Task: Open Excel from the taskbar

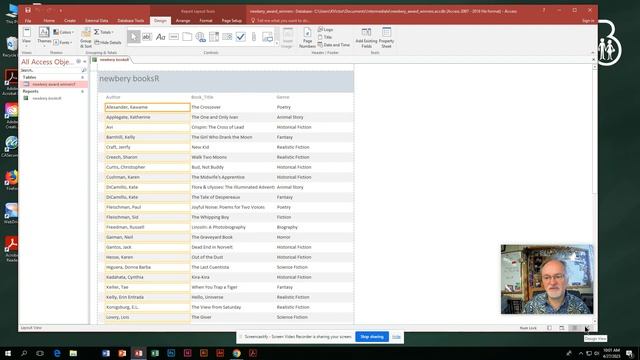Action: [155, 353]
